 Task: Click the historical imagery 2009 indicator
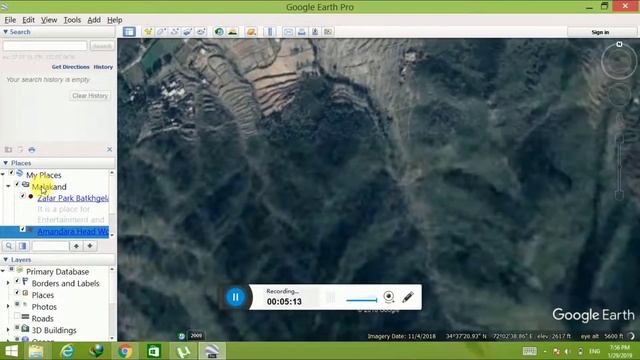coord(196,336)
